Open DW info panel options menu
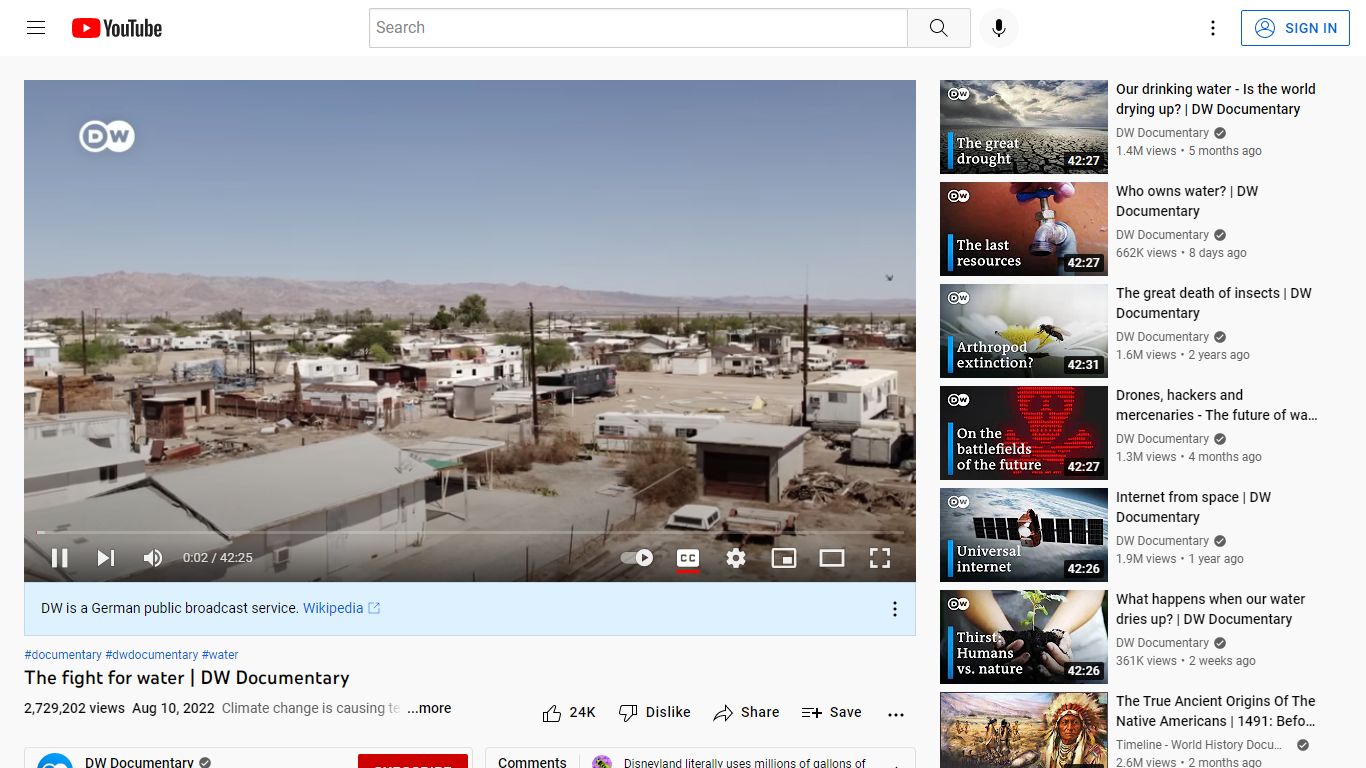This screenshot has height=768, width=1366. [895, 609]
